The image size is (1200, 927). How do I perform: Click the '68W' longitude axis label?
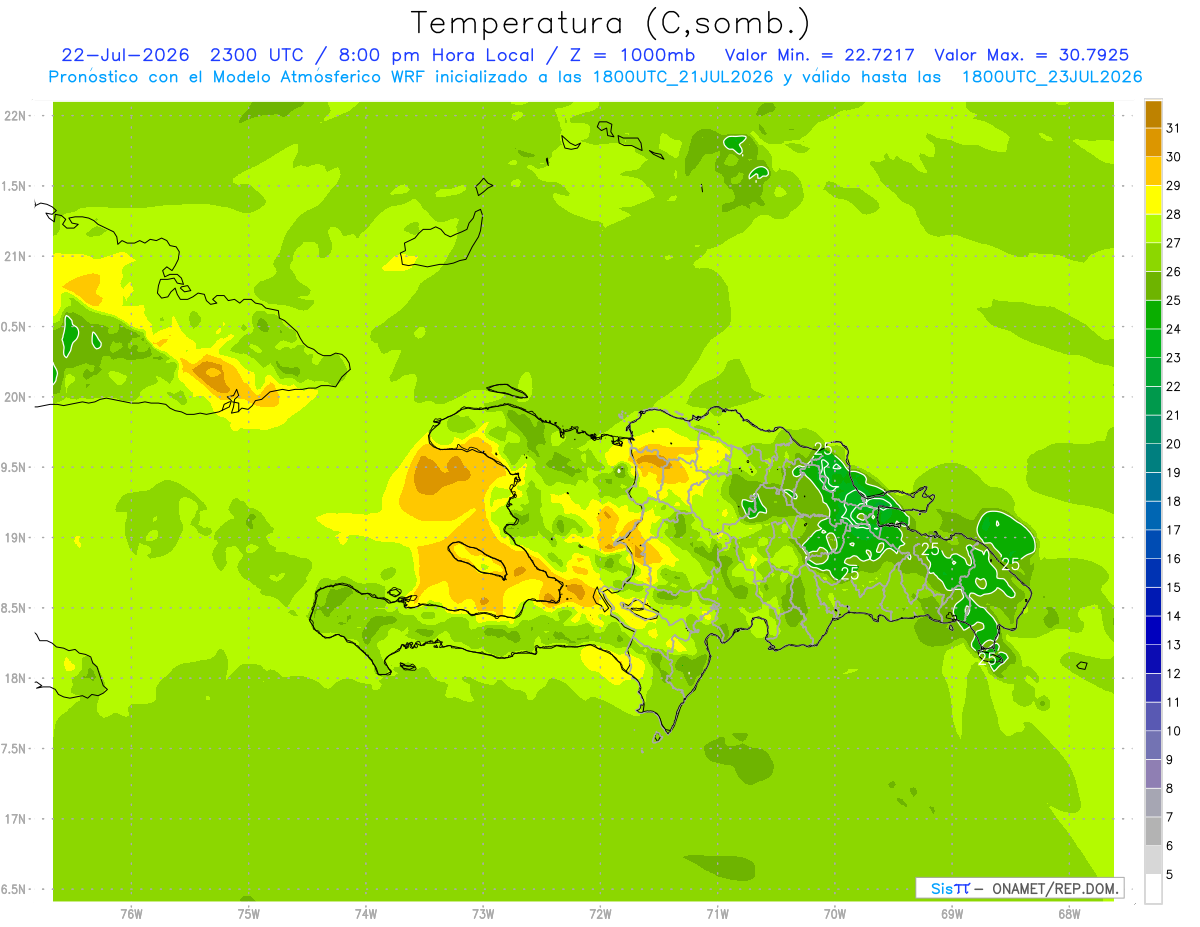click(1069, 914)
